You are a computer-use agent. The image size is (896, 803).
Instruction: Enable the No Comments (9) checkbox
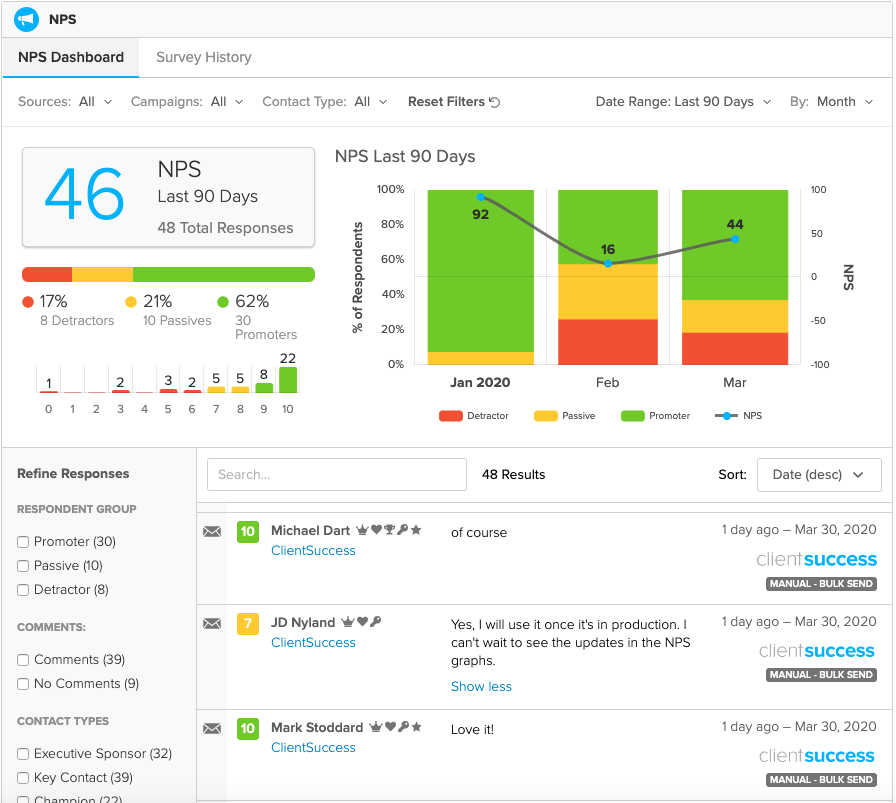pos(23,684)
